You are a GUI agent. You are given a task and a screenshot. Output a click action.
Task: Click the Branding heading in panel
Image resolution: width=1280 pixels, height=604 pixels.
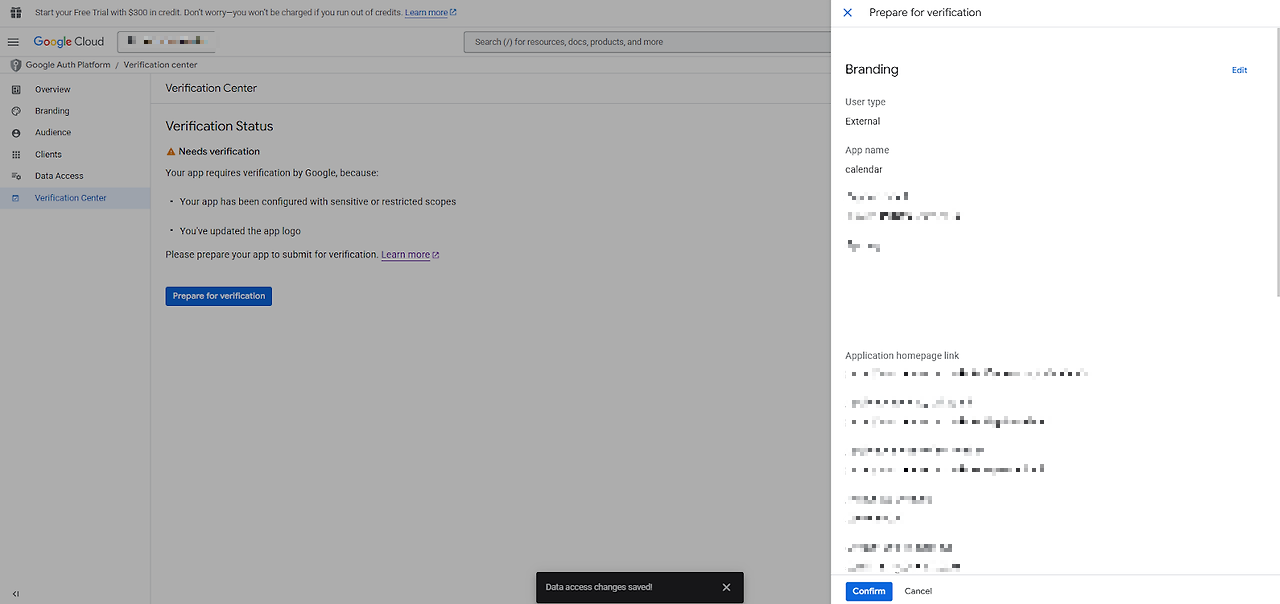pos(872,70)
